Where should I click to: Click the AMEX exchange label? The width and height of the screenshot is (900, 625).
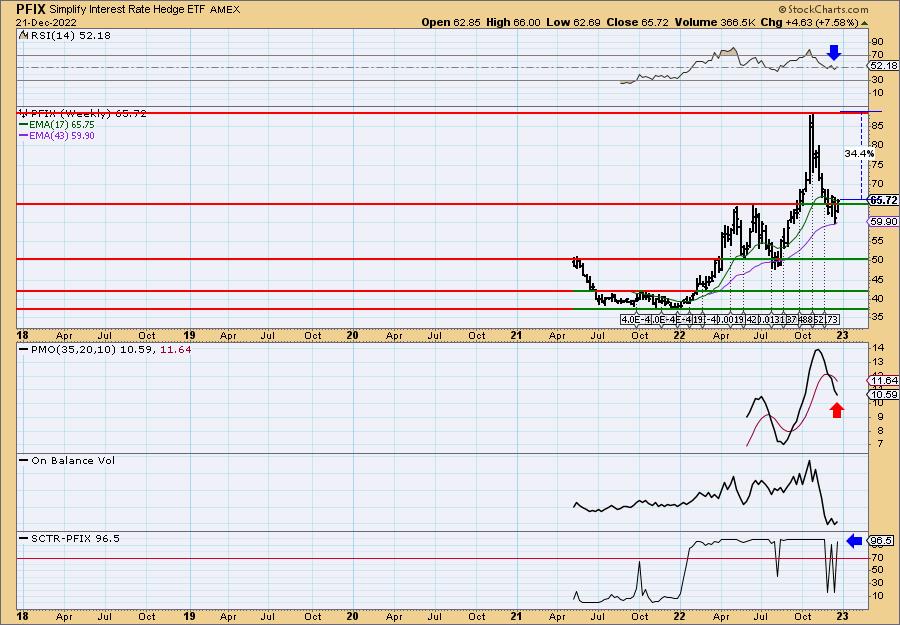(225, 10)
